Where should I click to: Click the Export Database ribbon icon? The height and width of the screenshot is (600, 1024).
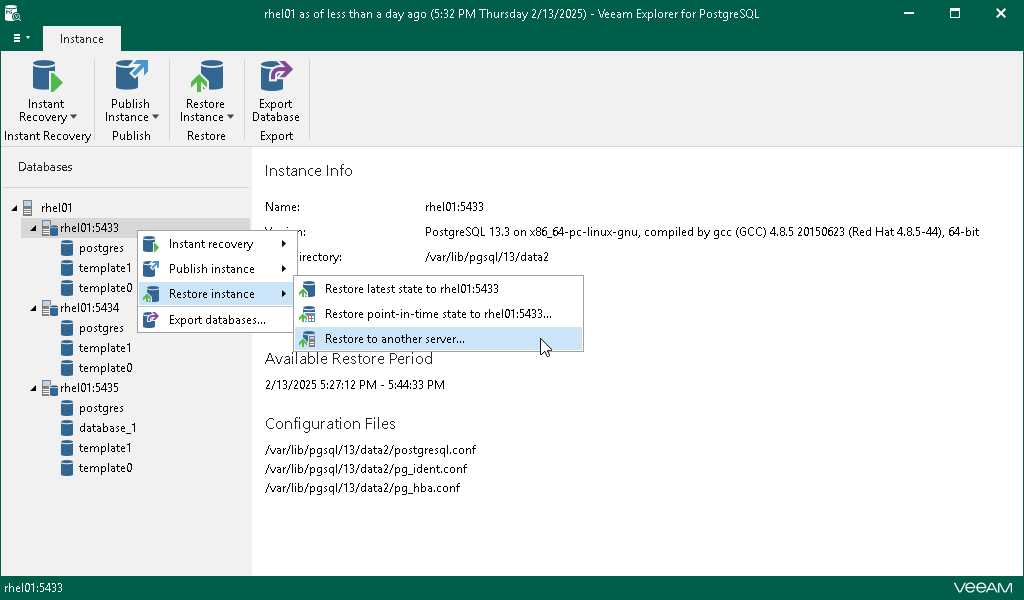tap(275, 77)
